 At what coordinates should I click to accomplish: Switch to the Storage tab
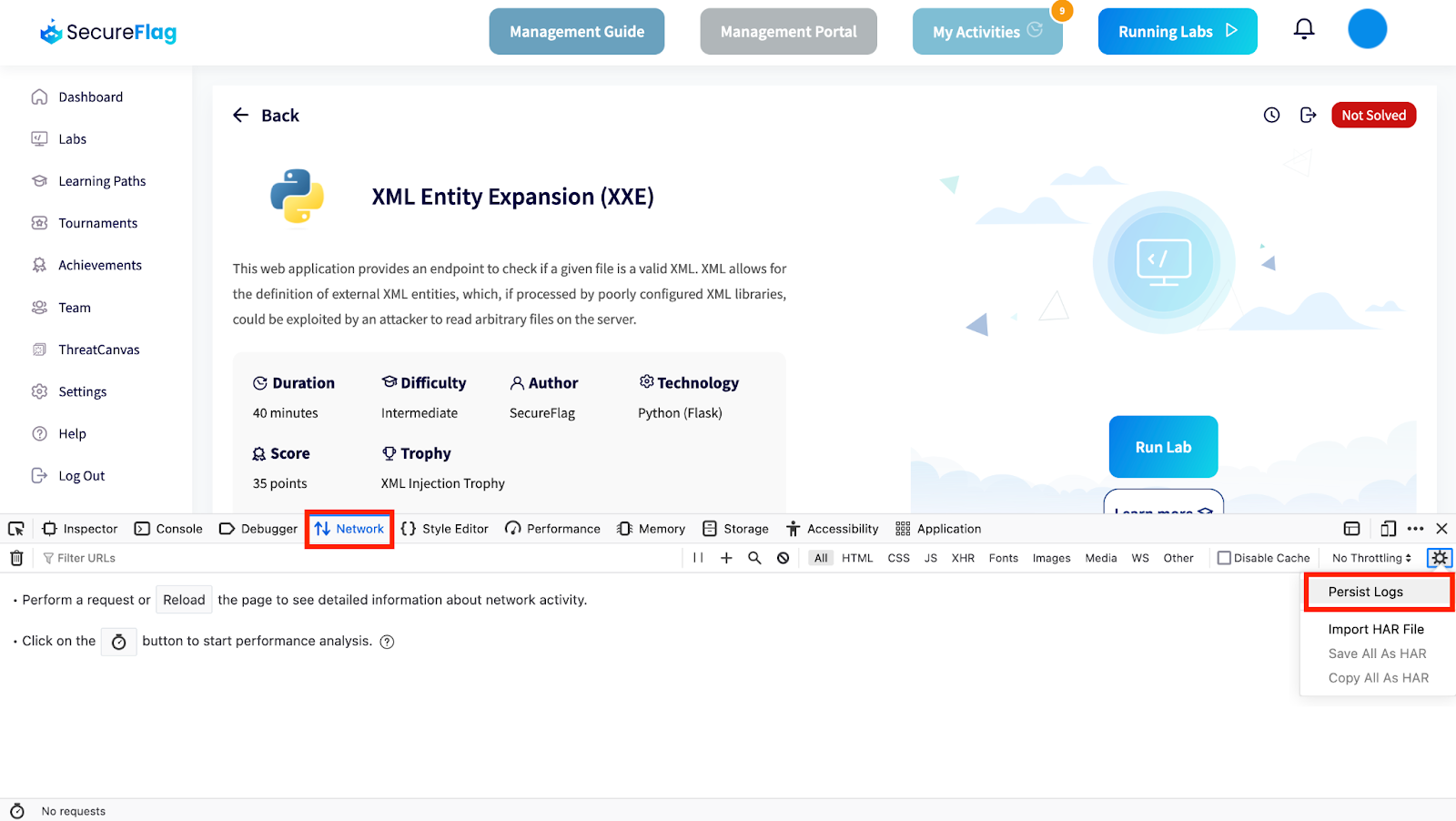pyautogui.click(x=735, y=529)
